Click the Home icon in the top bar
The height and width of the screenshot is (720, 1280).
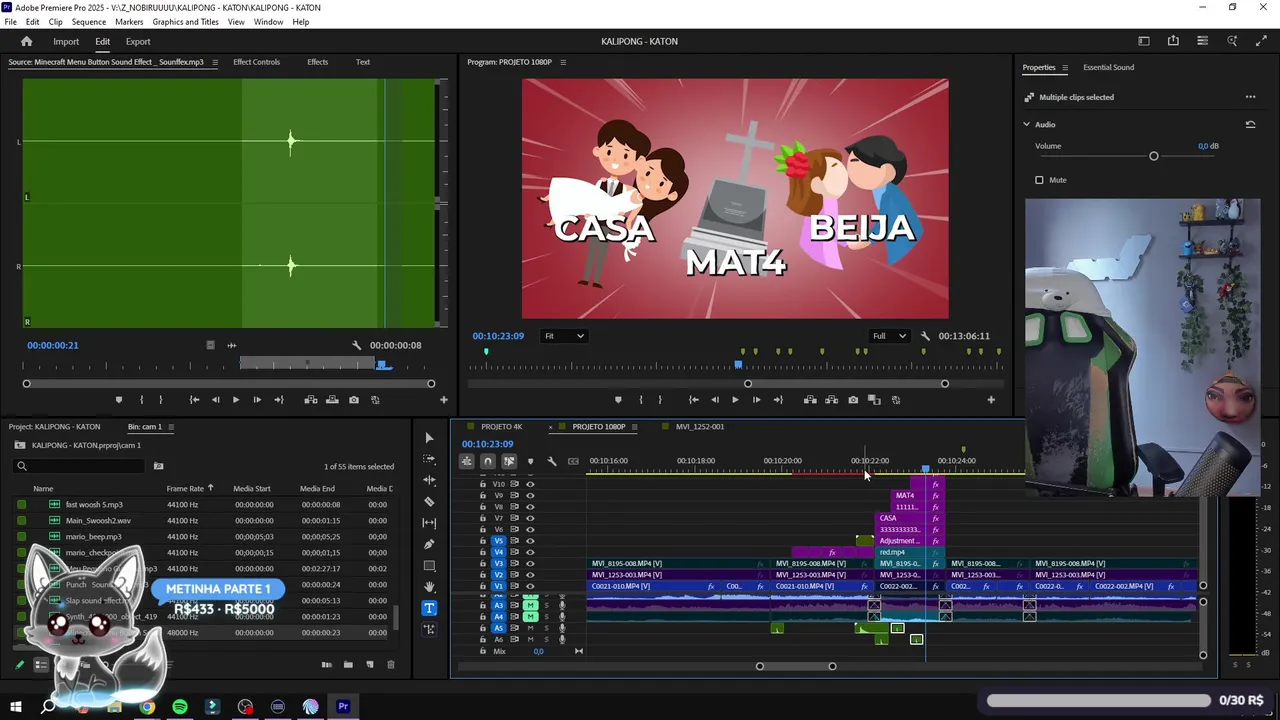pos(27,41)
